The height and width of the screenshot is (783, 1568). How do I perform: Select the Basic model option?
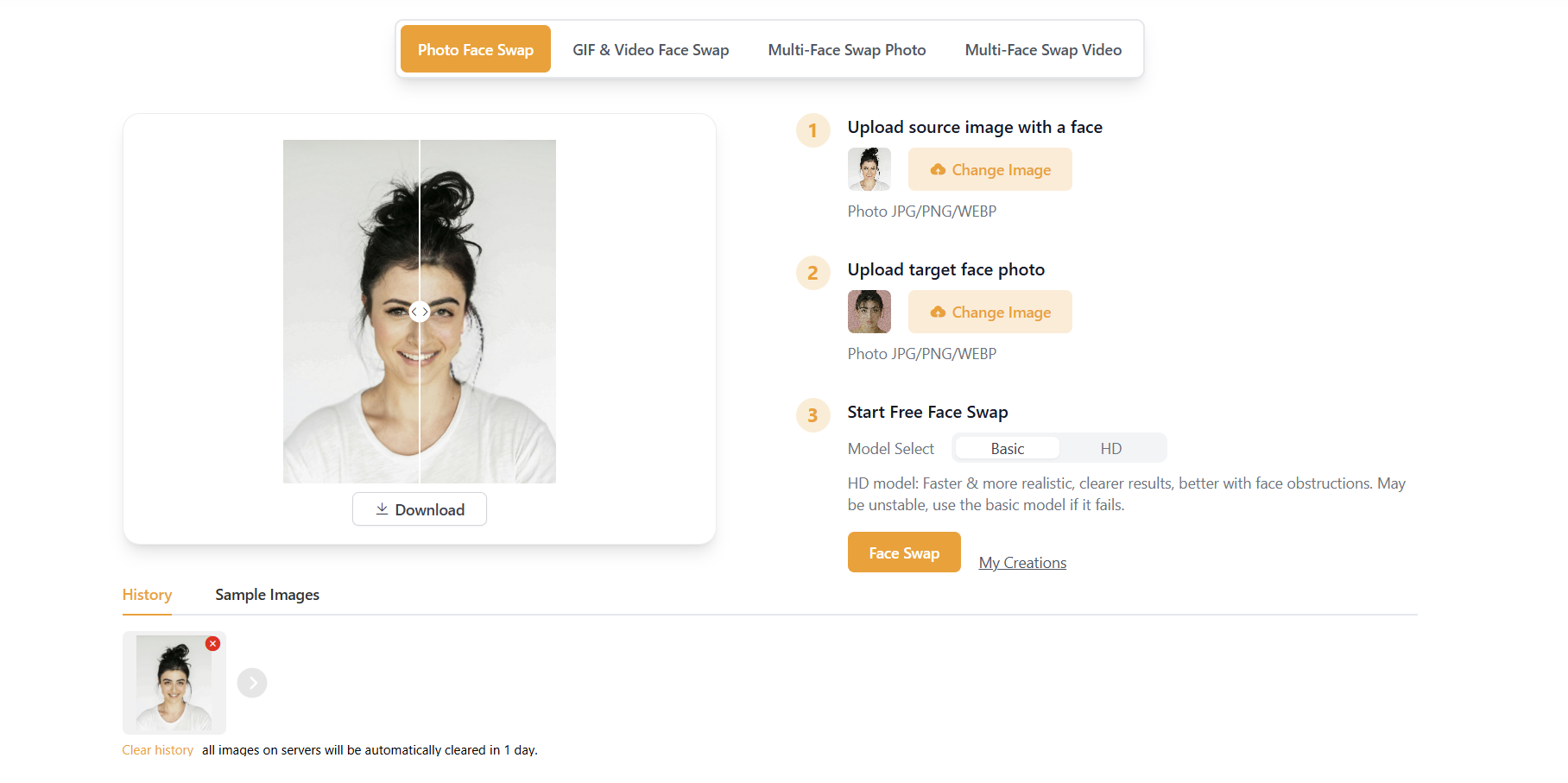pyautogui.click(x=1007, y=448)
